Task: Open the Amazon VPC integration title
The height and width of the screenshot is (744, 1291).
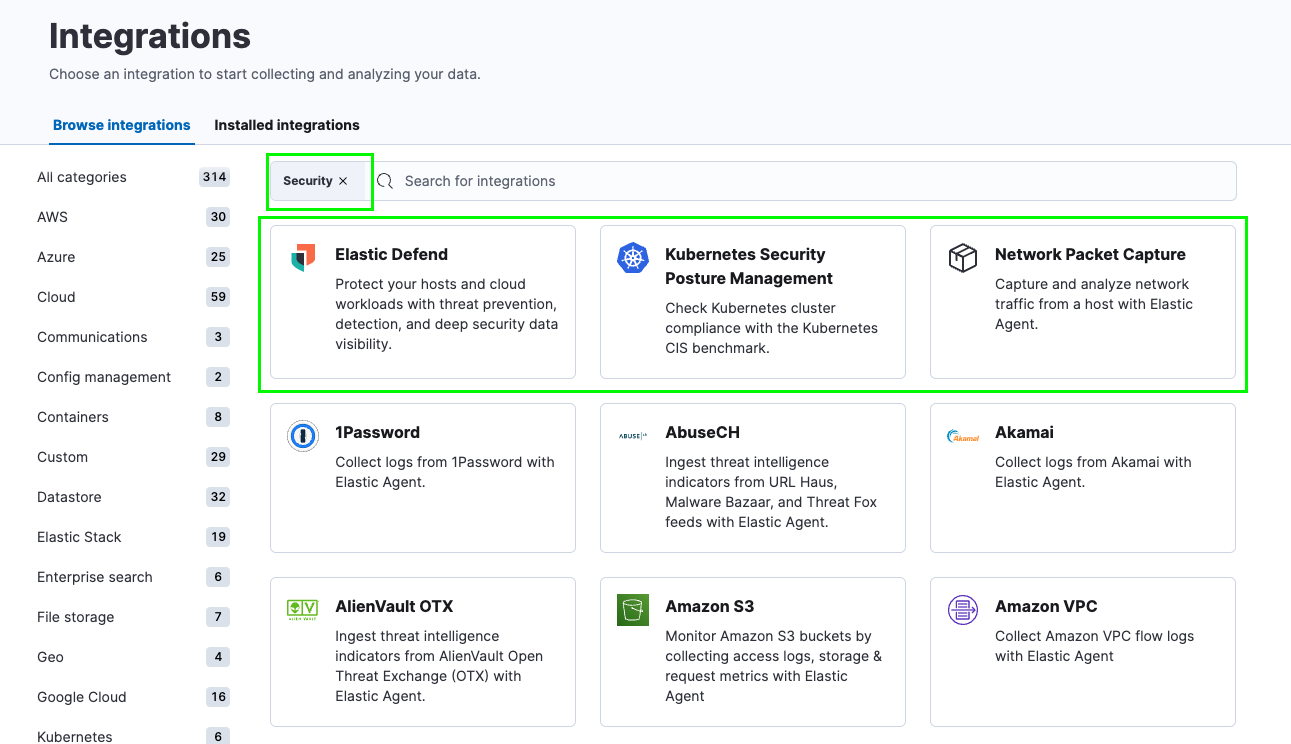Action: (1046, 606)
